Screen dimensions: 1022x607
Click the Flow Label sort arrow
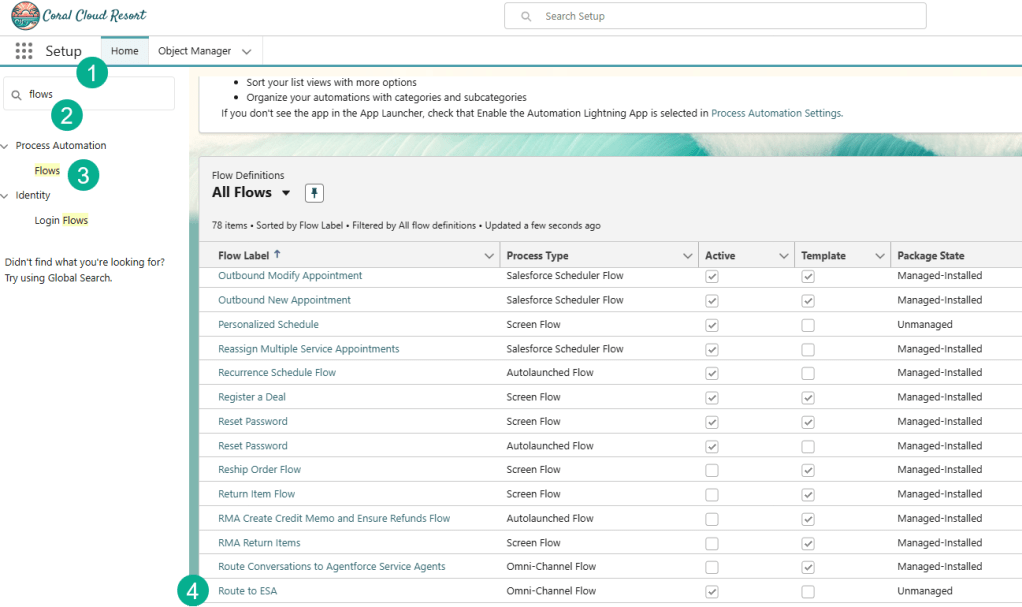coord(277,255)
